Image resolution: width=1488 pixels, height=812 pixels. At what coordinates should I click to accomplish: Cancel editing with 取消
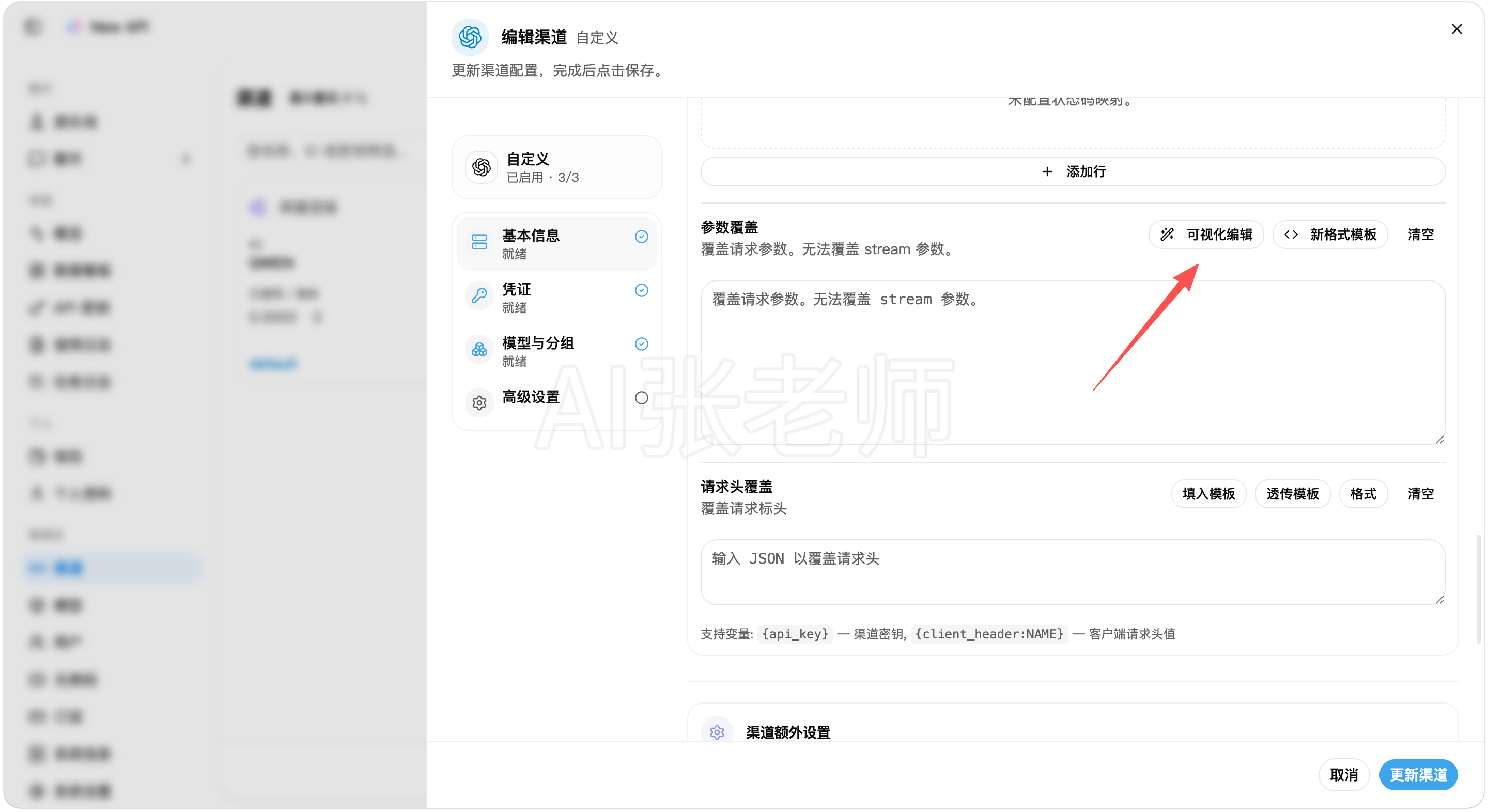(x=1343, y=775)
